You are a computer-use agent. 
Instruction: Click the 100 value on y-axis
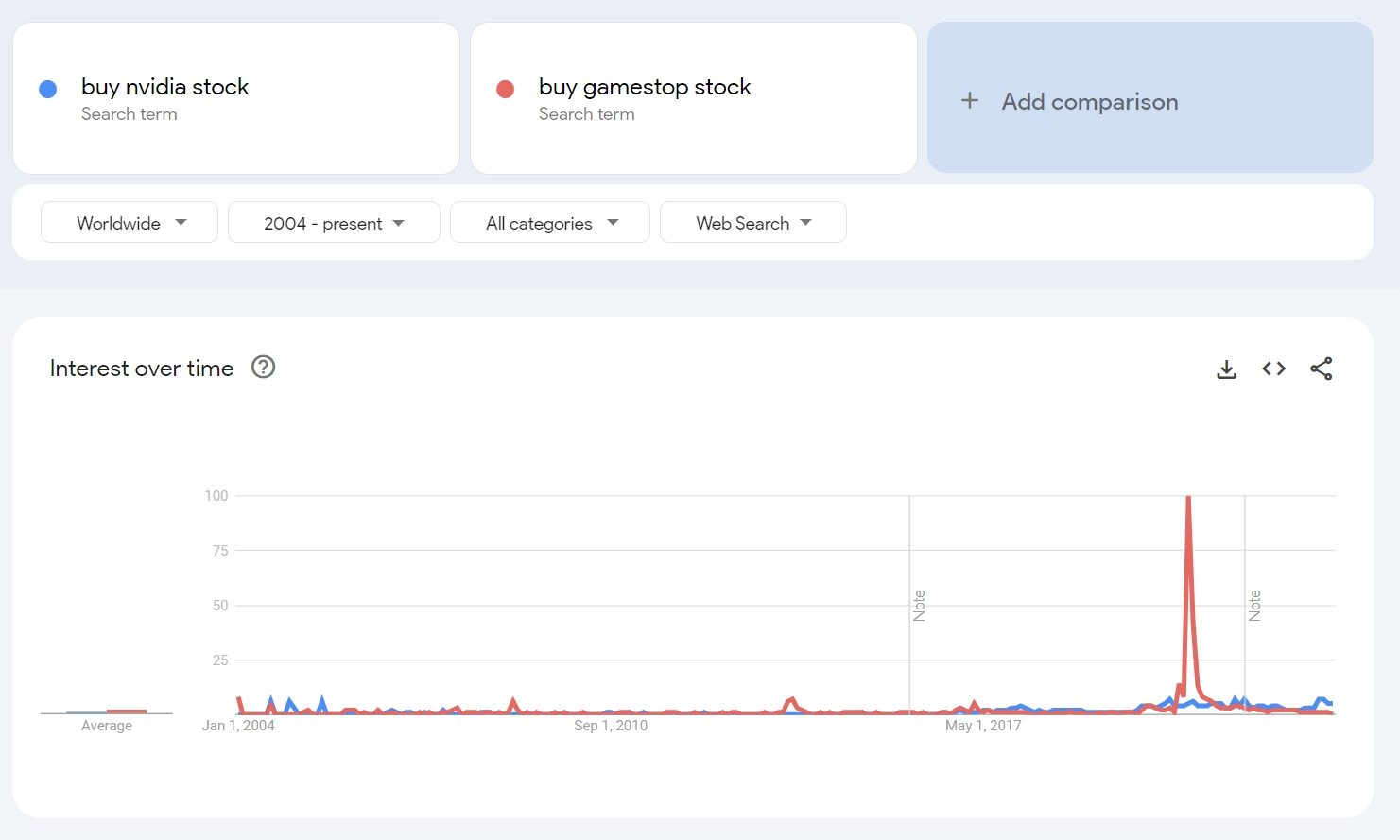coord(216,496)
